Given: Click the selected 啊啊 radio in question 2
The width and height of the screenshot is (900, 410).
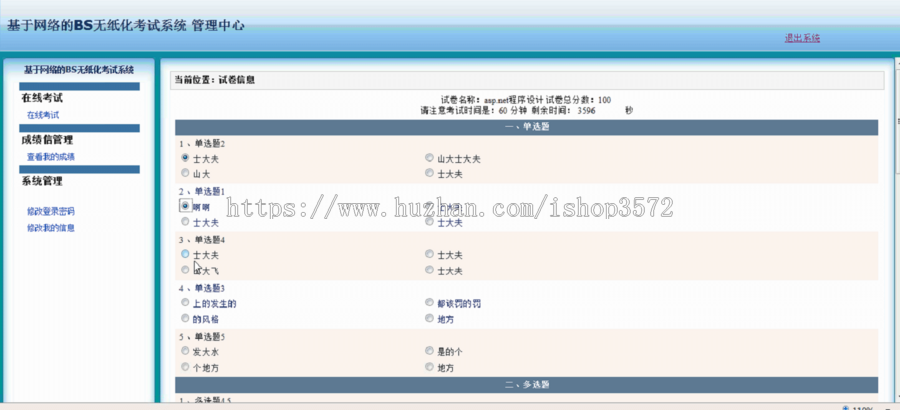Looking at the screenshot, I should pyautogui.click(x=185, y=205).
